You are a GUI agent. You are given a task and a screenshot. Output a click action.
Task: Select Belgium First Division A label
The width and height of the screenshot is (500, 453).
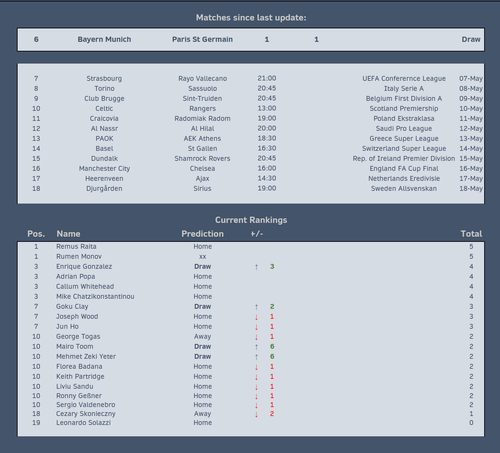(404, 99)
